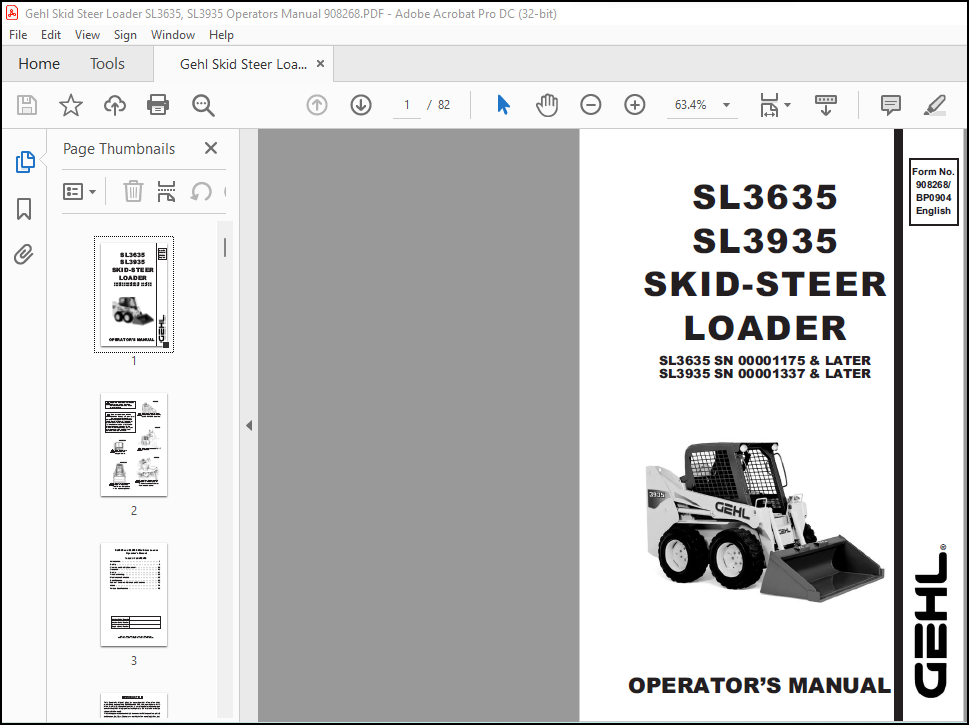
Task: Upload file to cloud icon
Action: [x=114, y=105]
